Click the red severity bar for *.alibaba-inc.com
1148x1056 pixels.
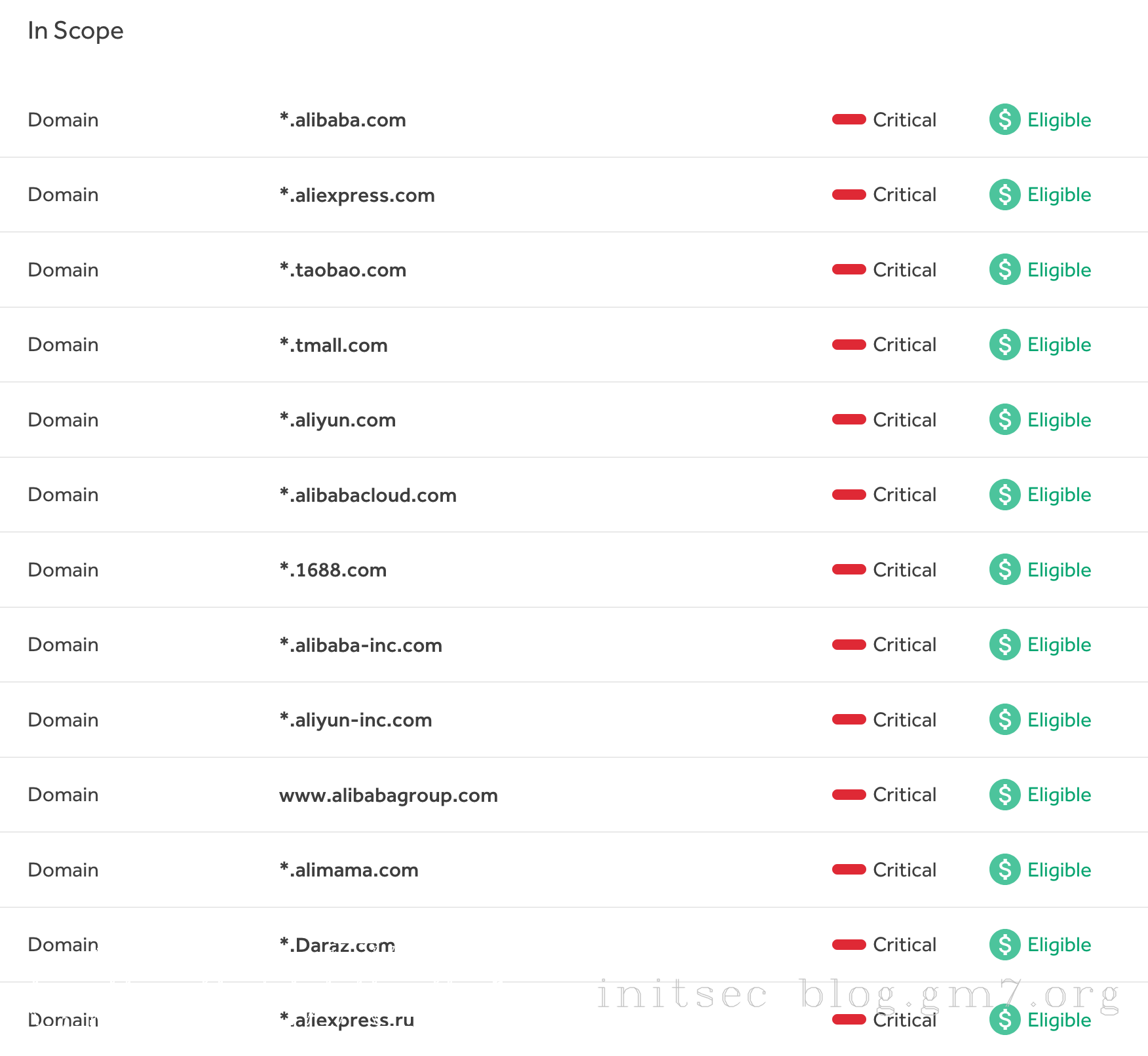pos(849,645)
